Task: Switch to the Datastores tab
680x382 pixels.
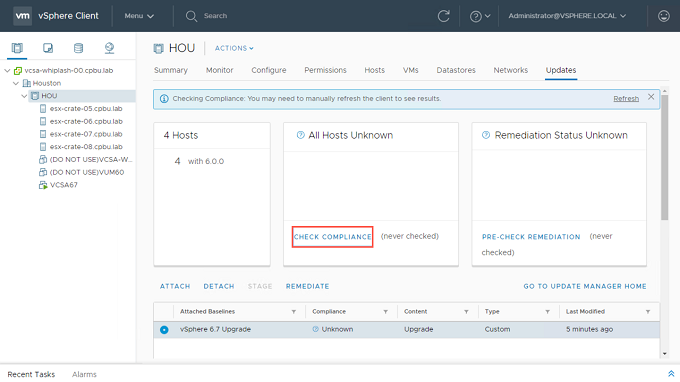Action: coord(456,70)
